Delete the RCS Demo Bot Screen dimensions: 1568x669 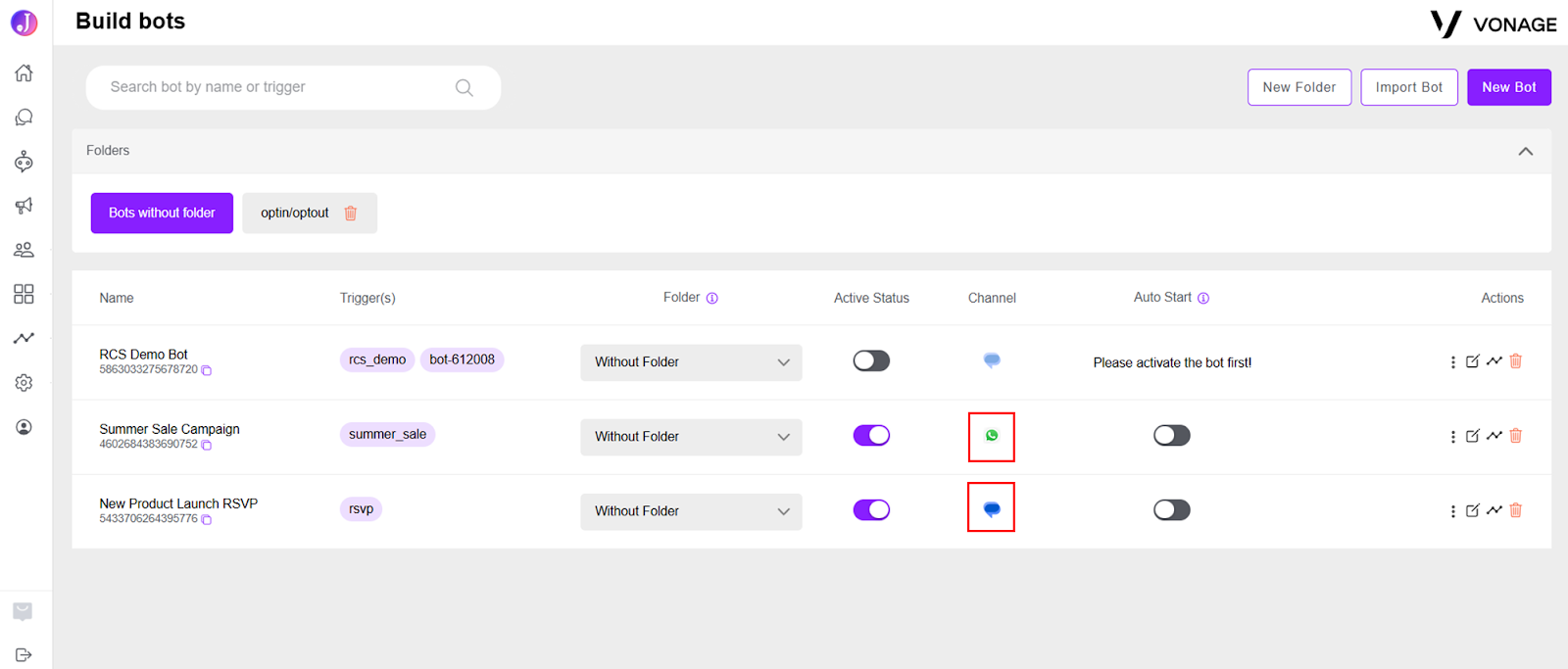pyautogui.click(x=1516, y=361)
